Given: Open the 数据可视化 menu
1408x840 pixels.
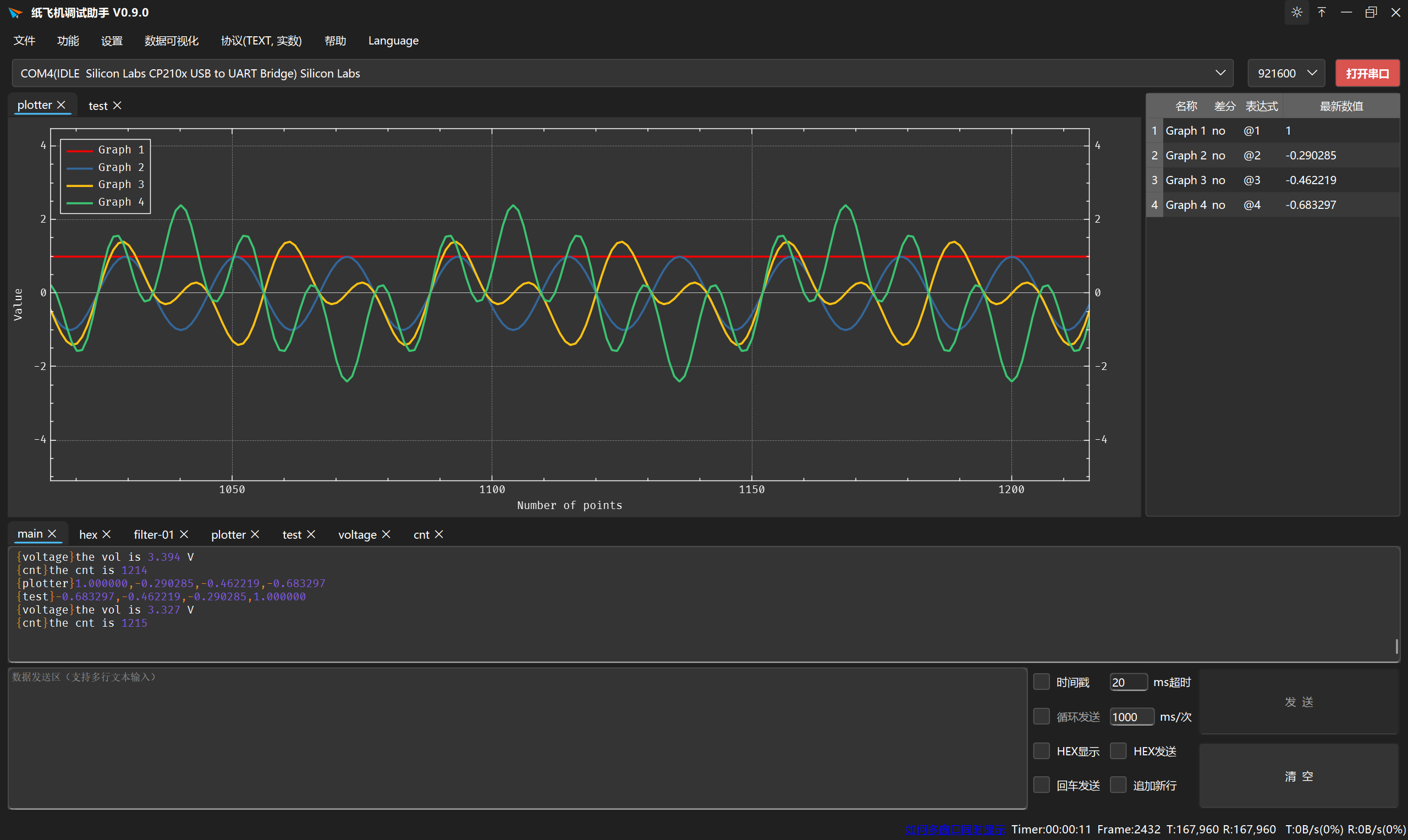Looking at the screenshot, I should tap(171, 41).
